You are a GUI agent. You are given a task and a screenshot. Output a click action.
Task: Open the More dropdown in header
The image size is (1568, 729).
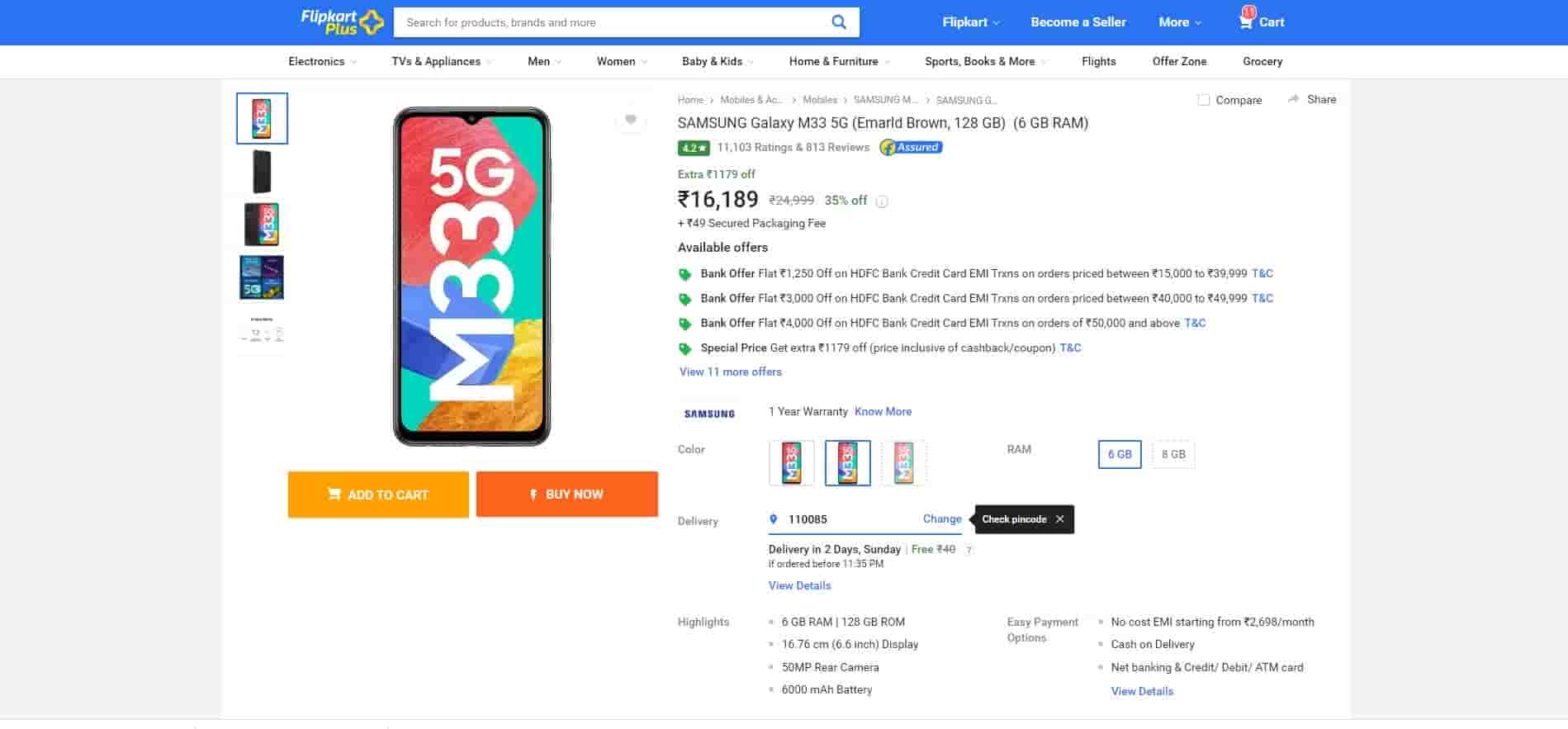(x=1179, y=22)
